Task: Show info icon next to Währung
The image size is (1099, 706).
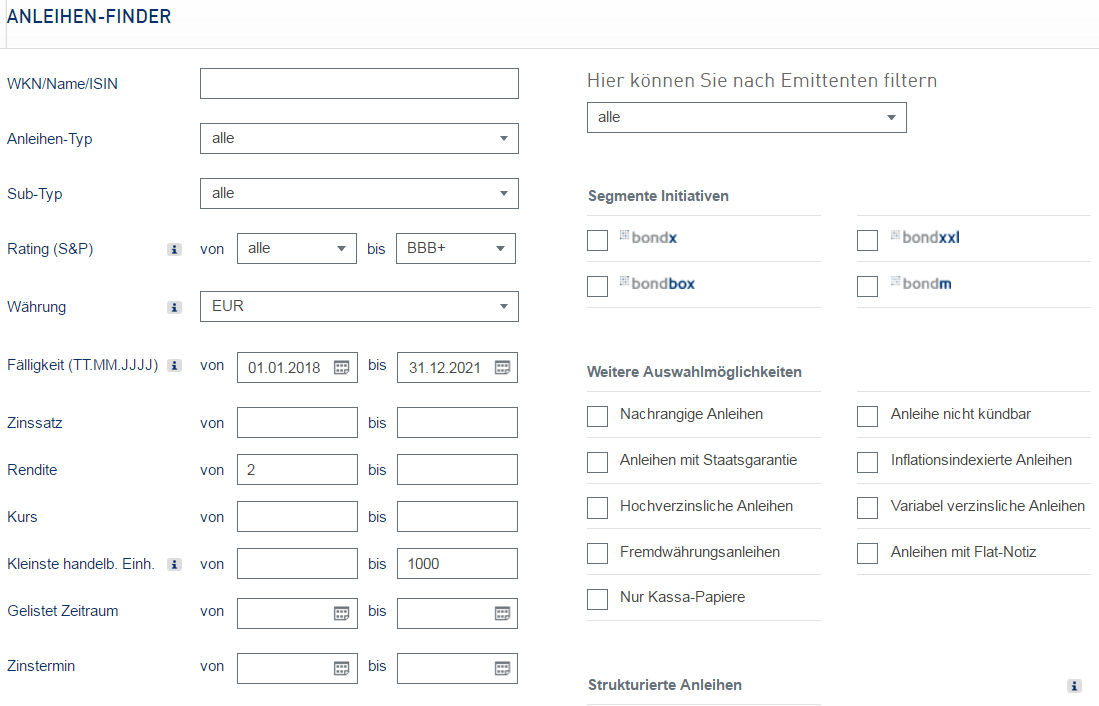Action: (174, 307)
